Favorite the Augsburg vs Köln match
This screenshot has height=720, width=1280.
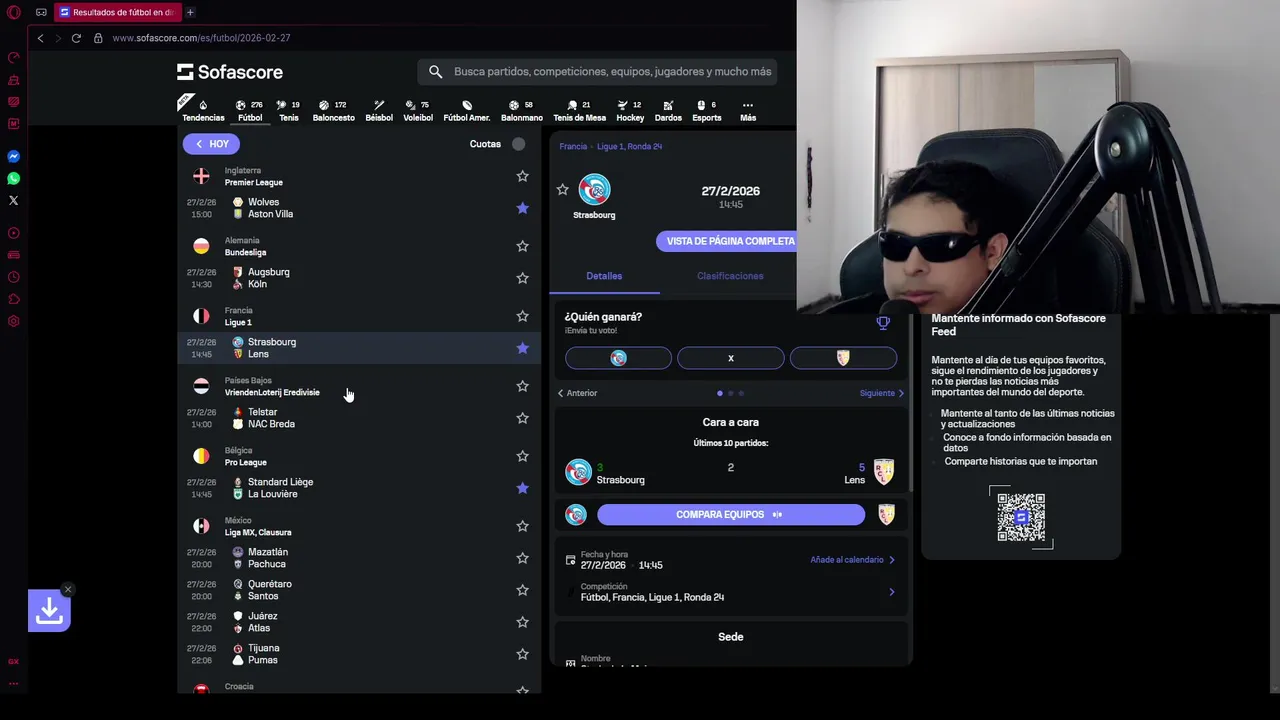[x=522, y=278]
